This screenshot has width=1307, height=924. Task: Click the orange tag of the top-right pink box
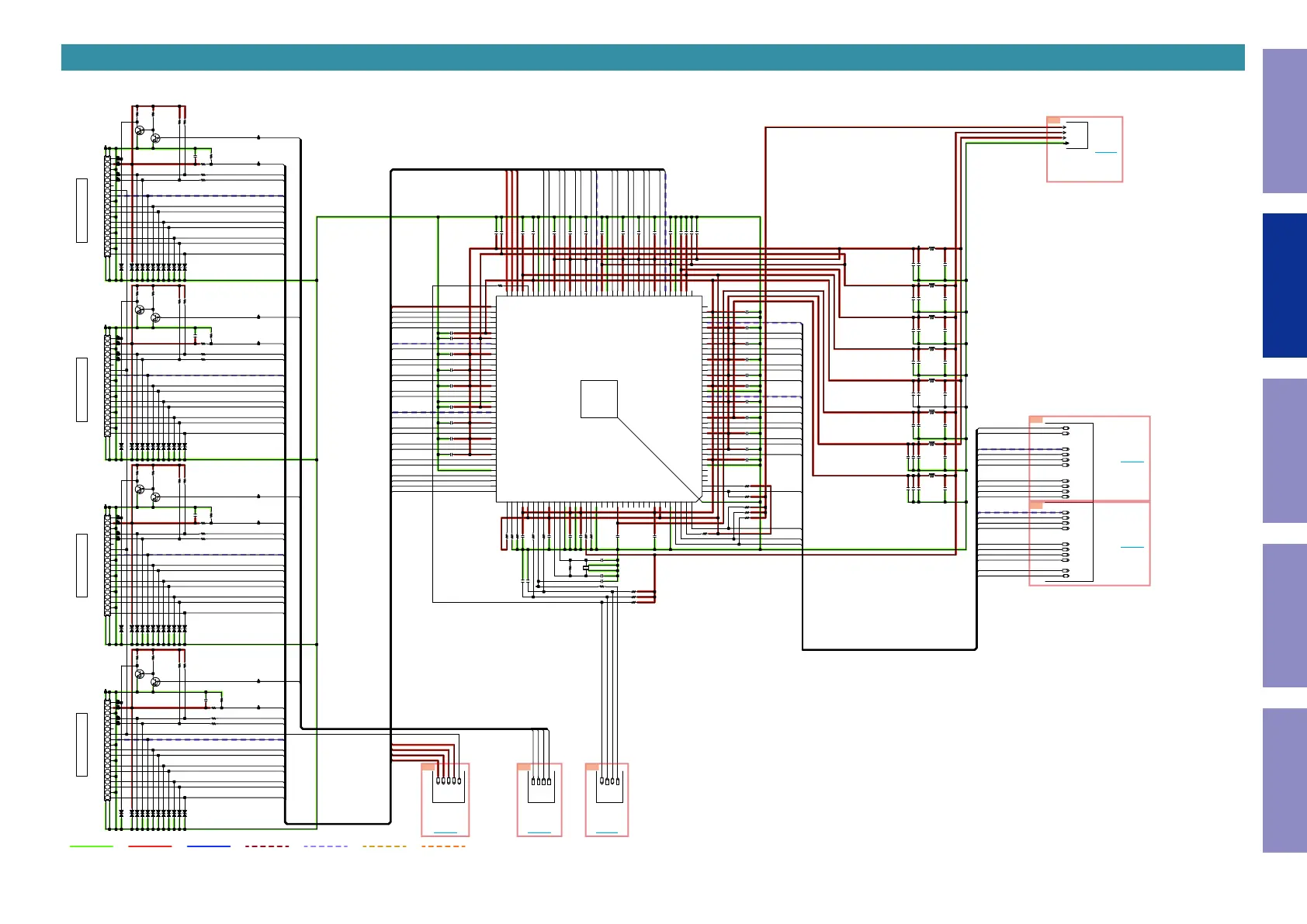pos(1053,120)
